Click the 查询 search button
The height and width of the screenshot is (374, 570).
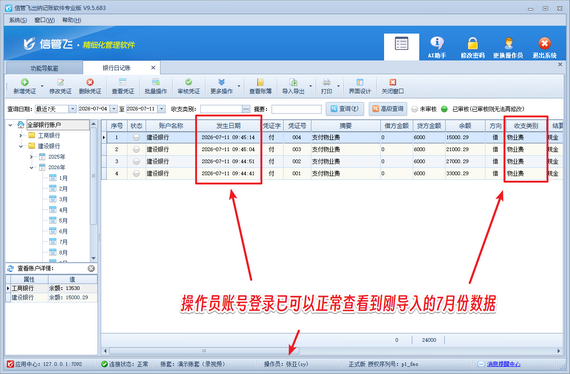tap(345, 109)
